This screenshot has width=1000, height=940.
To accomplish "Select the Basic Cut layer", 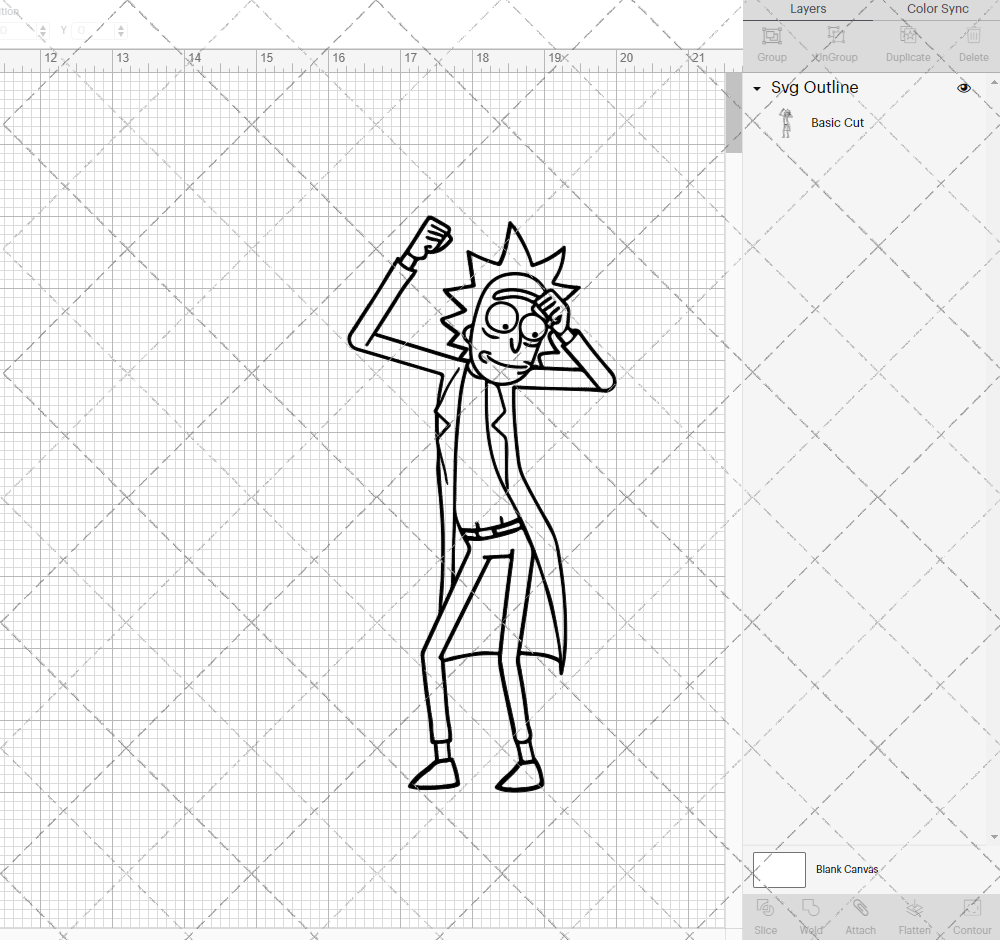I will tap(837, 122).
